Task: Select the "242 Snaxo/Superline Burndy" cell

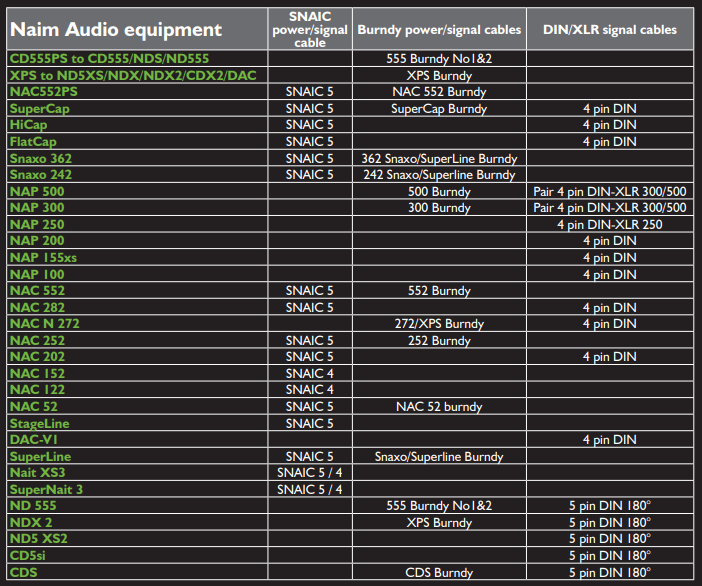Action: (439, 175)
